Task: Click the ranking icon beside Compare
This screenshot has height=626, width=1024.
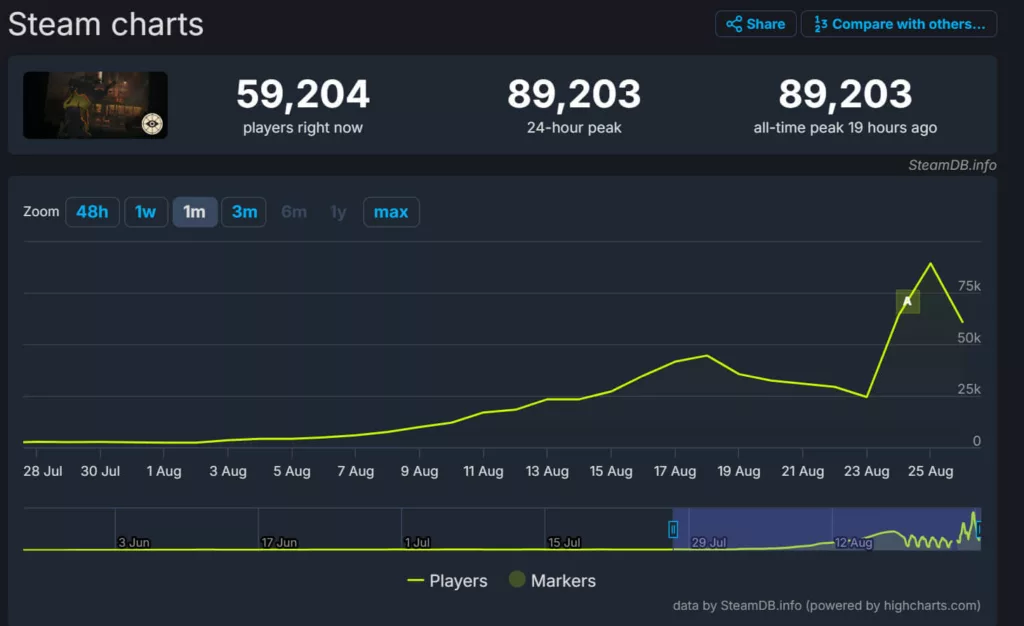Action: pos(820,24)
